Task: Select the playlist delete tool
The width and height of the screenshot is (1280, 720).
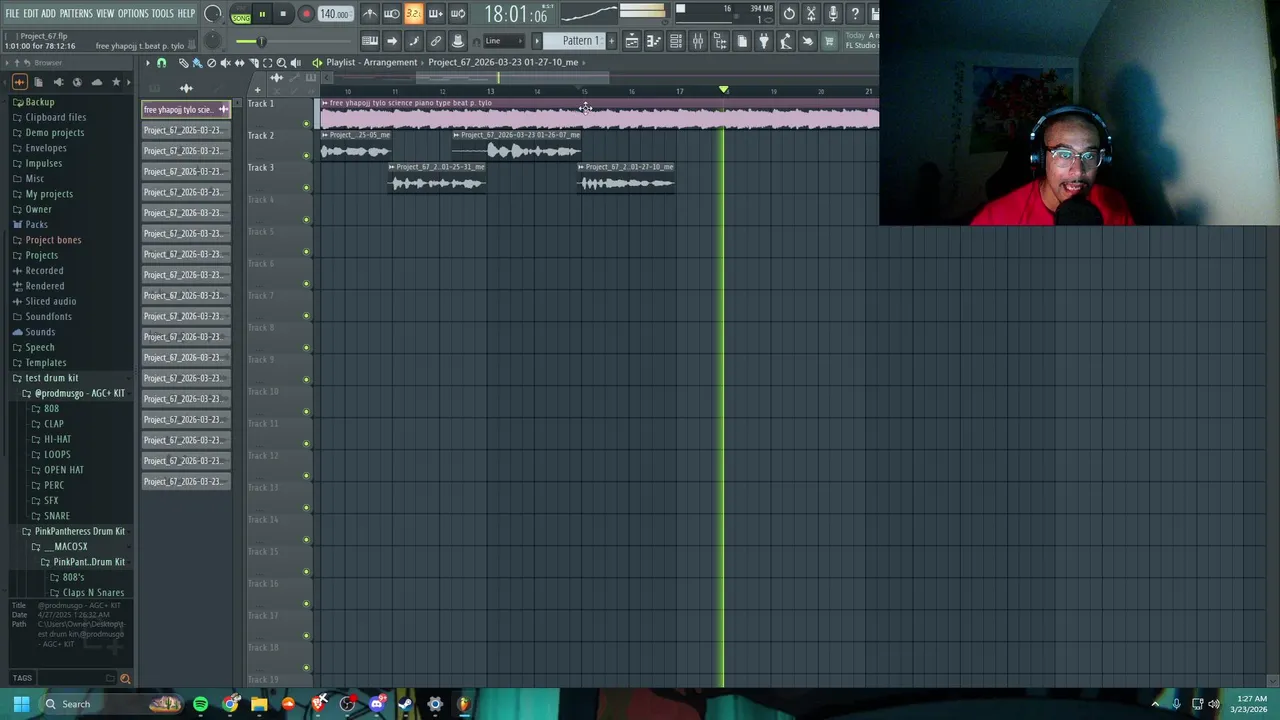Action: (211, 63)
